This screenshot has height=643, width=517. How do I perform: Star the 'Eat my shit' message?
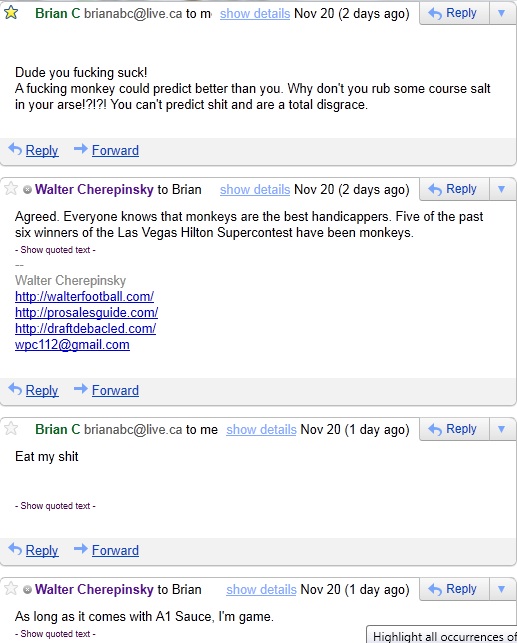(x=11, y=429)
